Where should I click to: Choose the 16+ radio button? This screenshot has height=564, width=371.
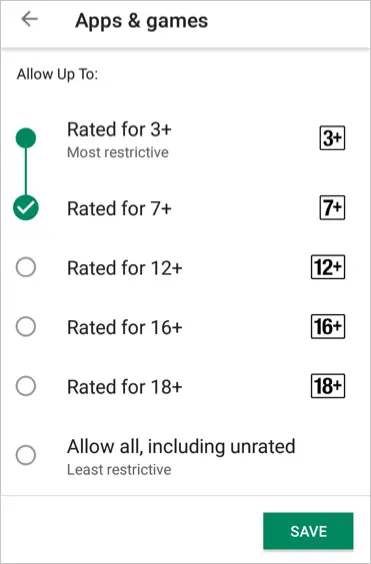(26, 327)
